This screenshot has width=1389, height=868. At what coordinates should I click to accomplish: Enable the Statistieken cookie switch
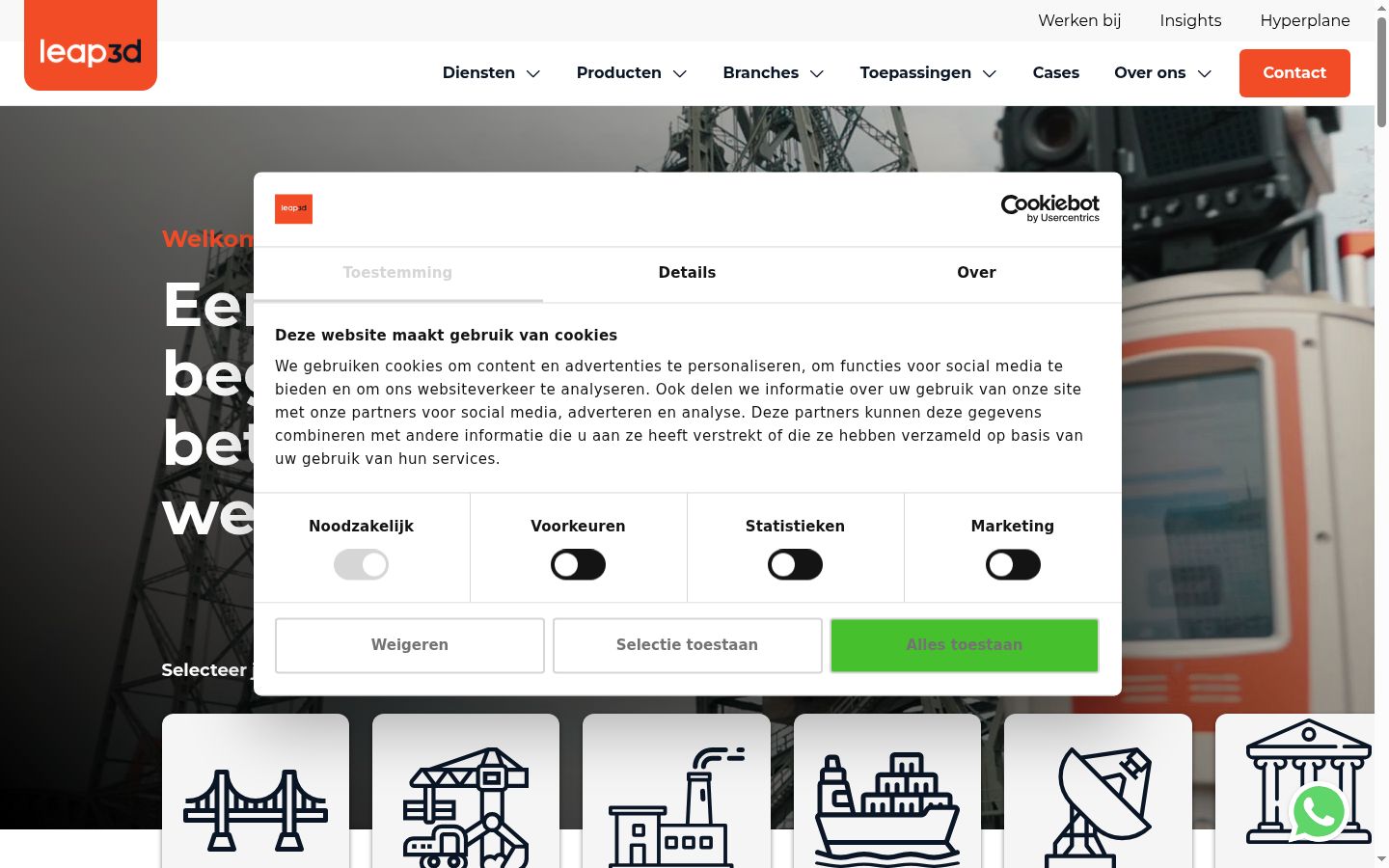(796, 564)
